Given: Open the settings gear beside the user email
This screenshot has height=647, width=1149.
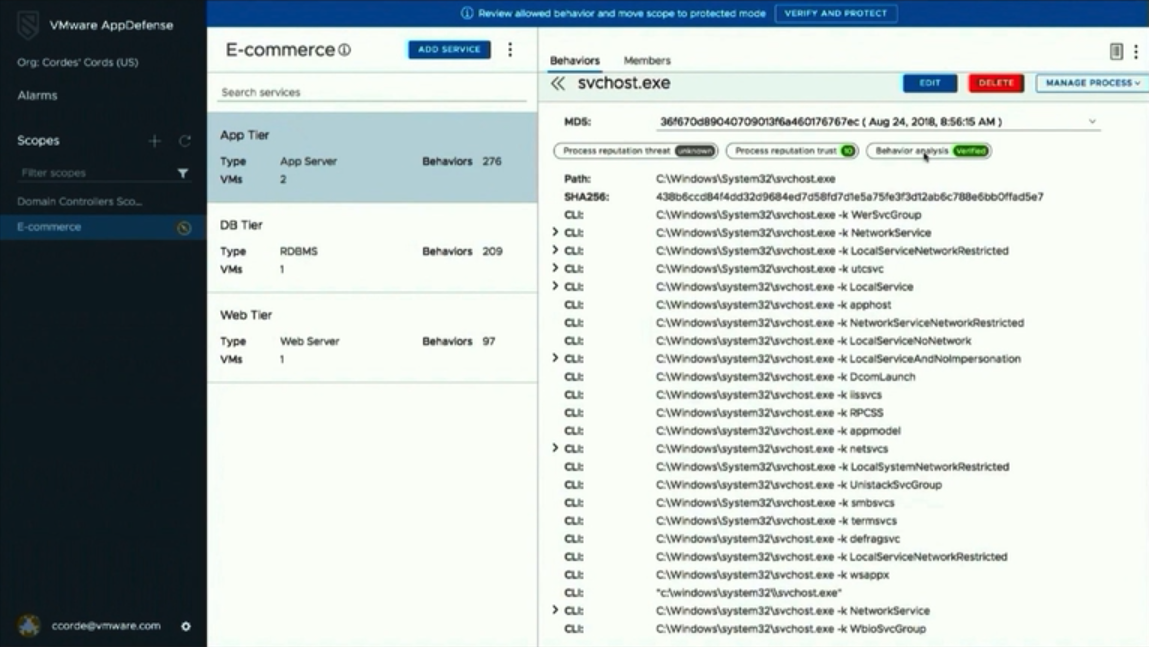Looking at the screenshot, I should tap(185, 626).
